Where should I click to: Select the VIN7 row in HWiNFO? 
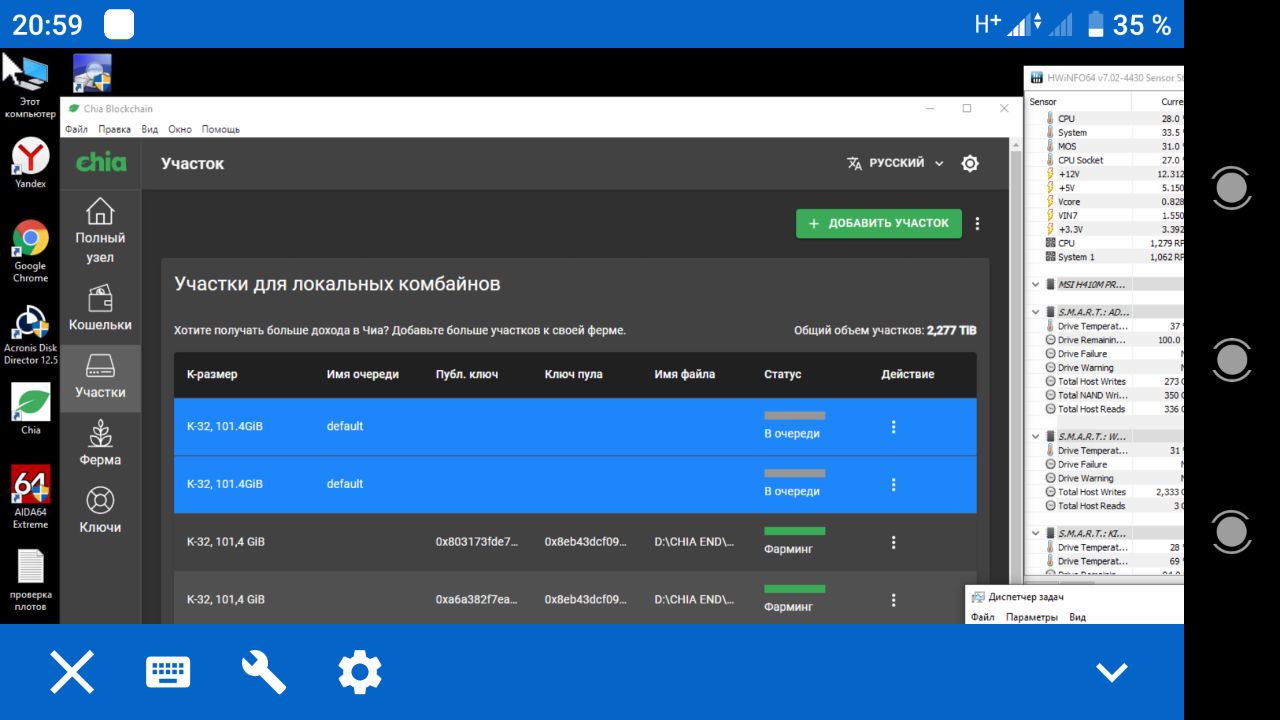pos(1106,216)
